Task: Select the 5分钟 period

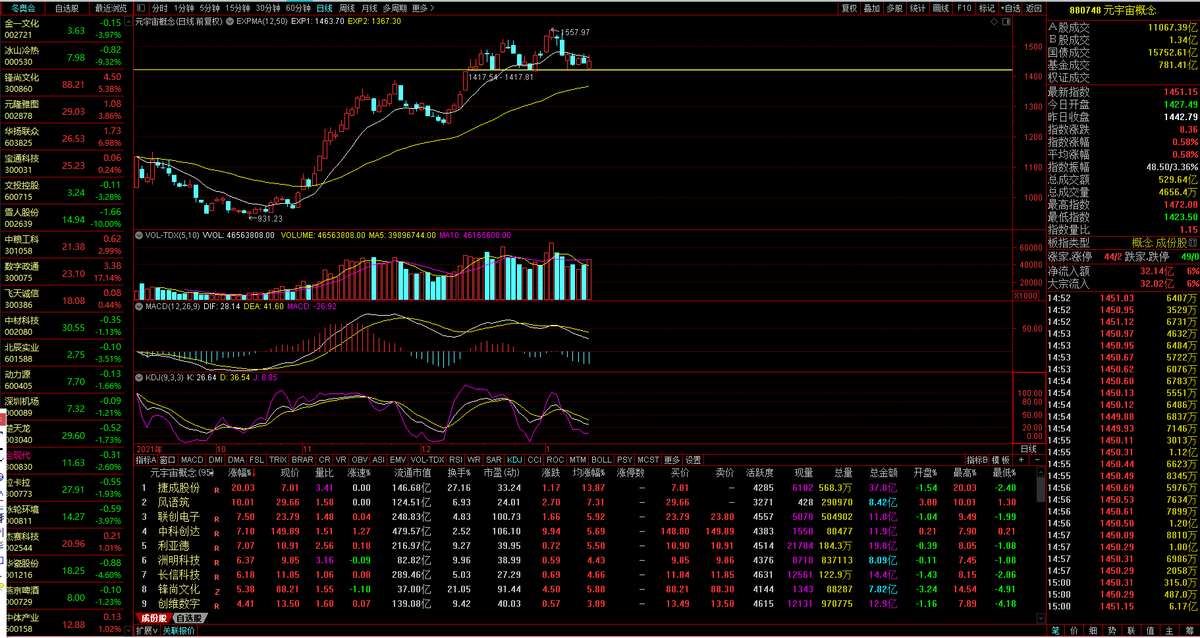Action: [x=209, y=7]
